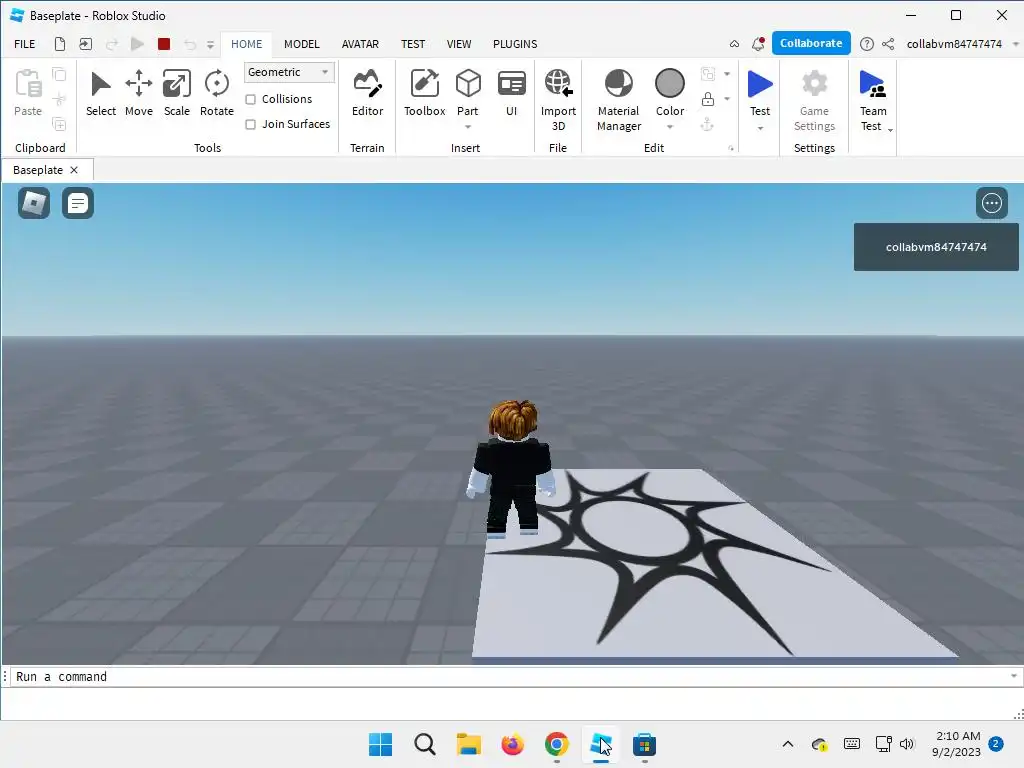The image size is (1024, 768).
Task: Open the UI insert tool
Action: pos(511,93)
